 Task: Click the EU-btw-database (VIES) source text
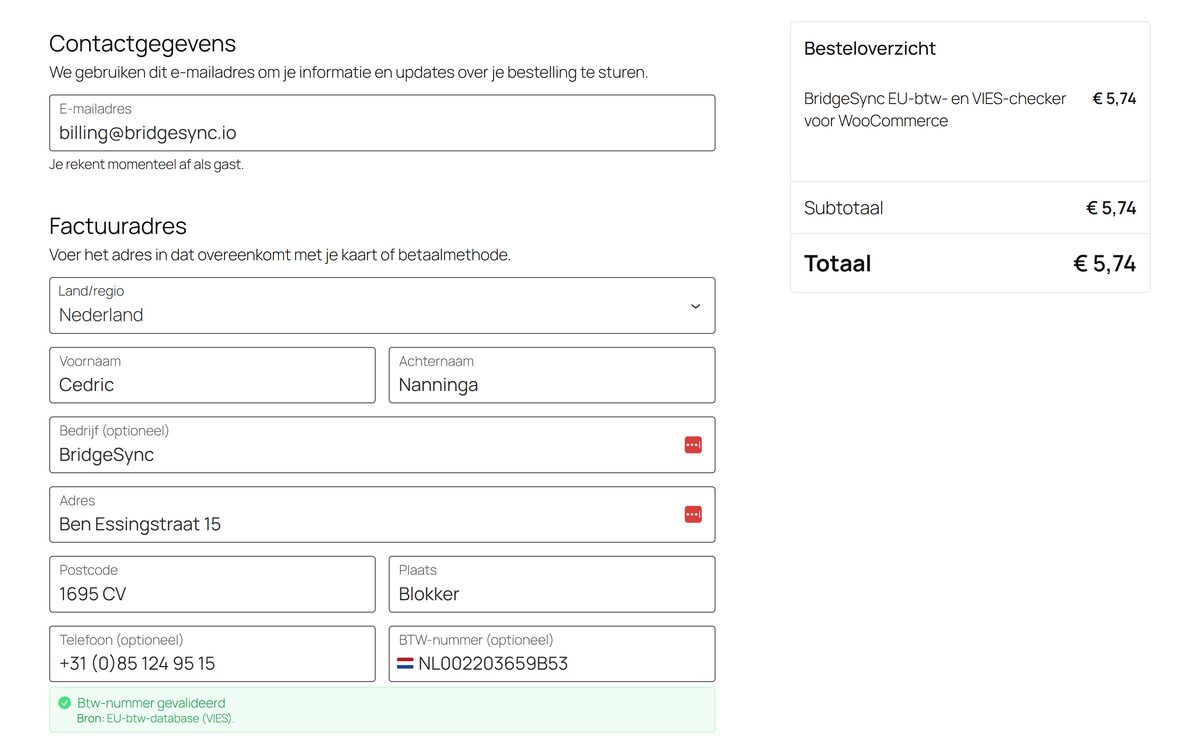170,718
